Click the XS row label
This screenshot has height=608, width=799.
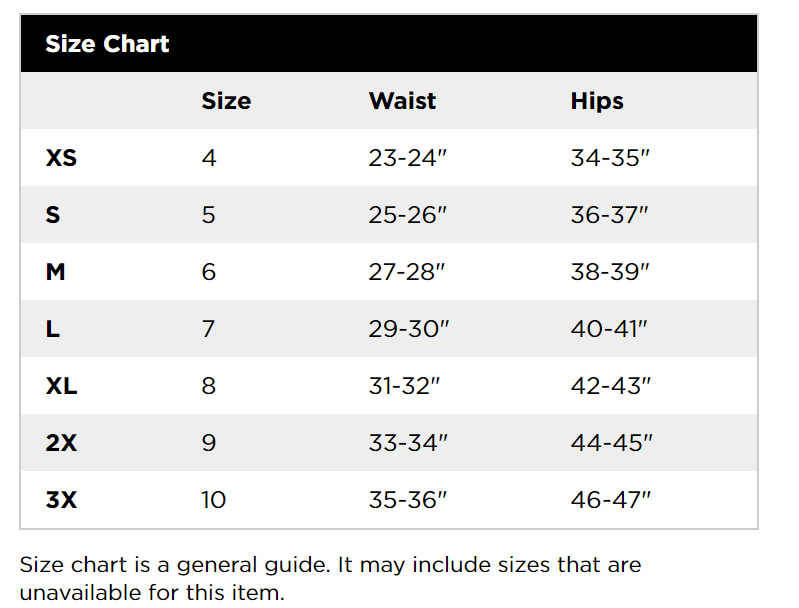coord(61,158)
